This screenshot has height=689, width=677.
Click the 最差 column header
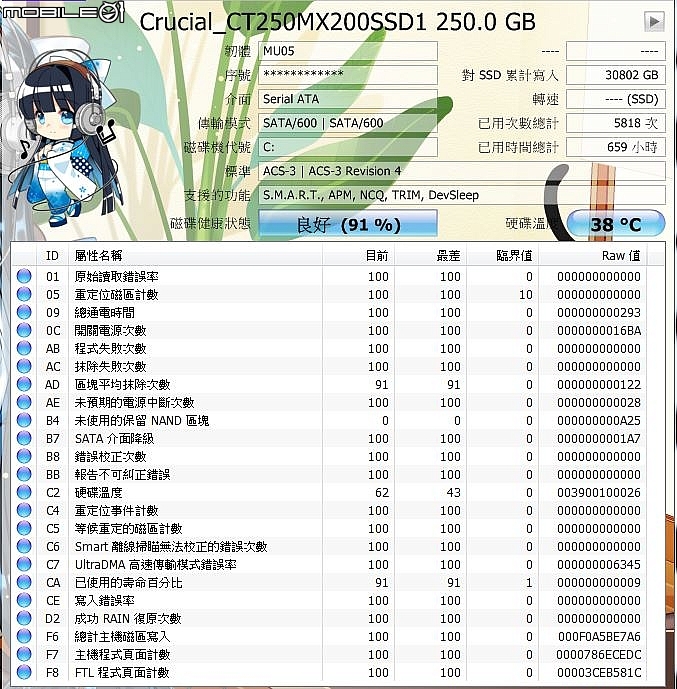click(431, 255)
